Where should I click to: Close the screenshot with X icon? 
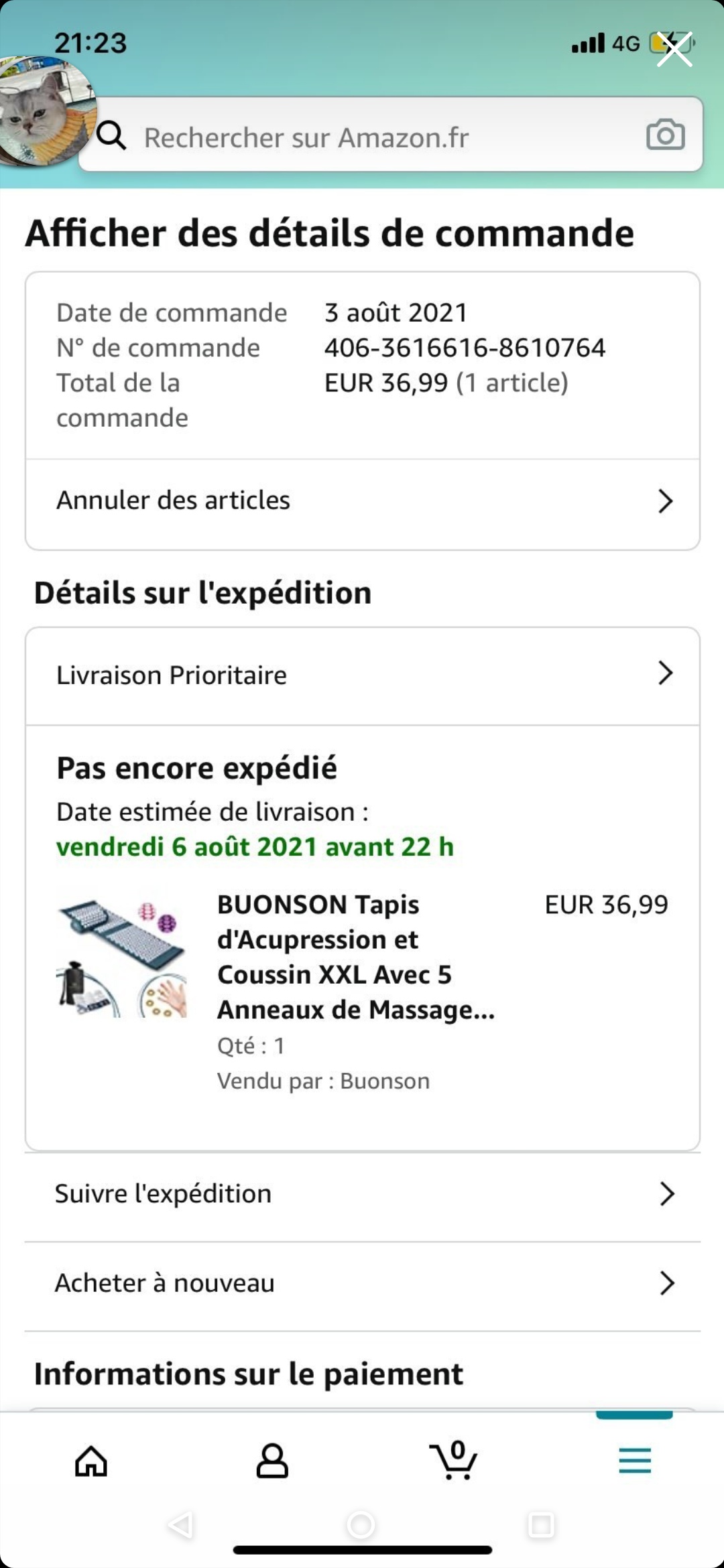tap(674, 50)
